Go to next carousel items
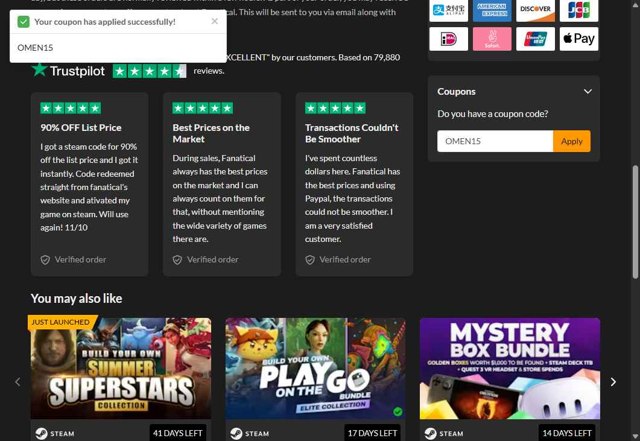This screenshot has width=640, height=441. pyautogui.click(x=613, y=382)
